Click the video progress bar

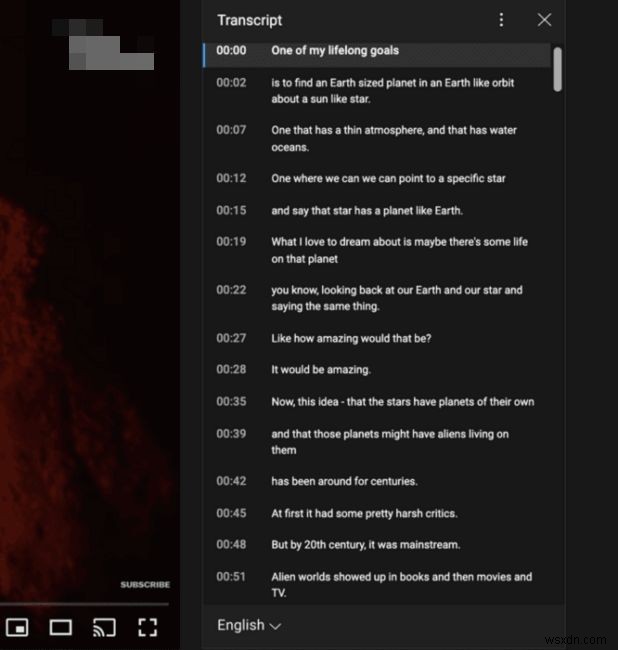[84, 604]
